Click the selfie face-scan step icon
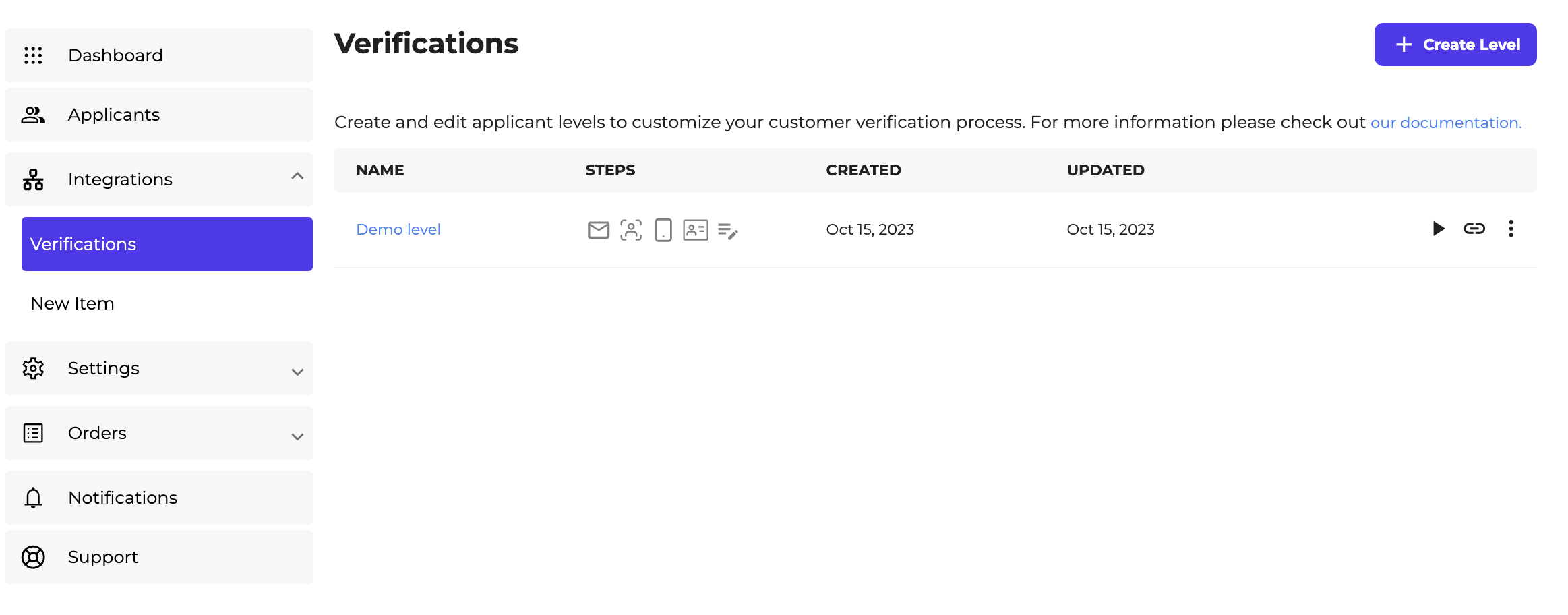Image resolution: width=1568 pixels, height=615 pixels. coord(631,230)
